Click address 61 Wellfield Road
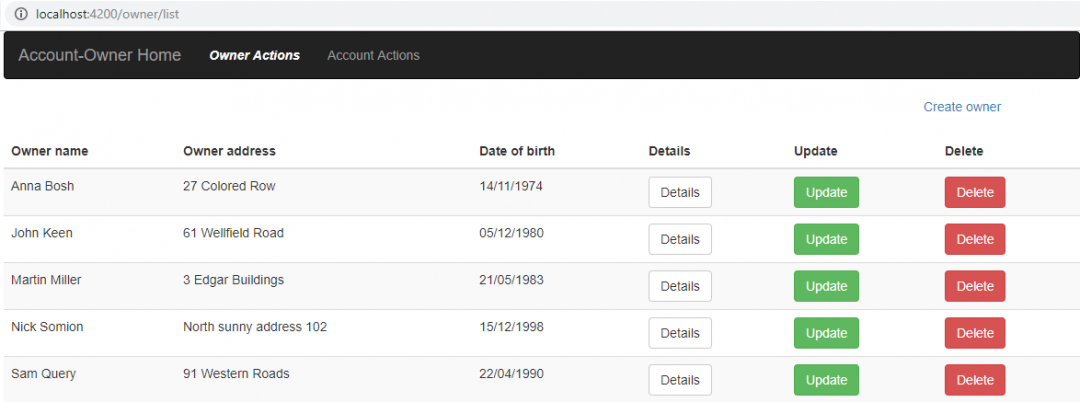 233,233
